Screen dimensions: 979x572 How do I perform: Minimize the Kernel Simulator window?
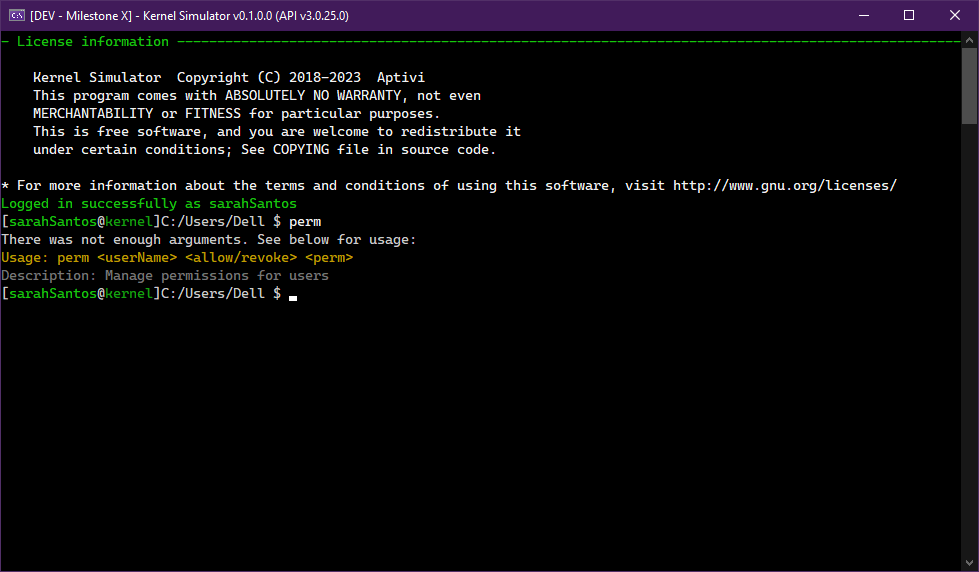click(x=862, y=15)
